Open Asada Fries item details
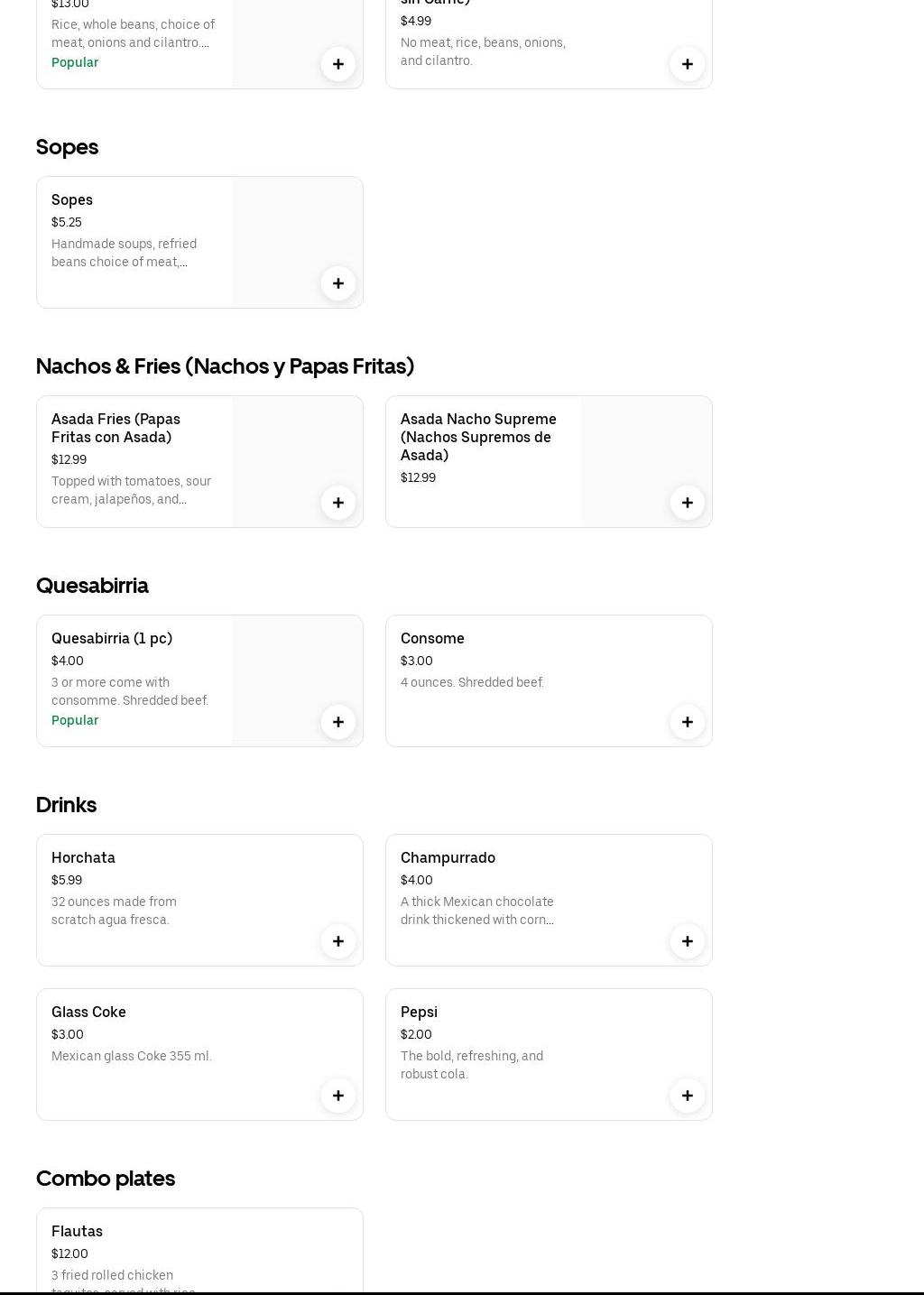 pos(115,428)
